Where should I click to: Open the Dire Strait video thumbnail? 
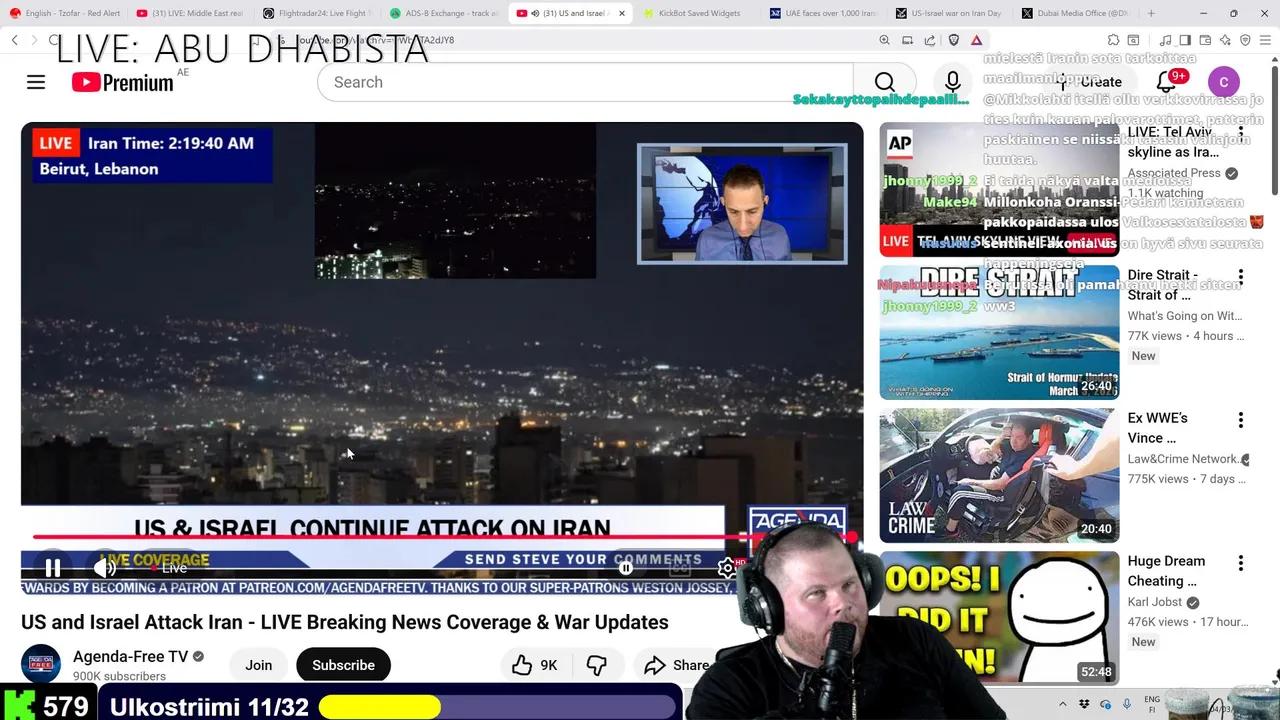click(999, 332)
